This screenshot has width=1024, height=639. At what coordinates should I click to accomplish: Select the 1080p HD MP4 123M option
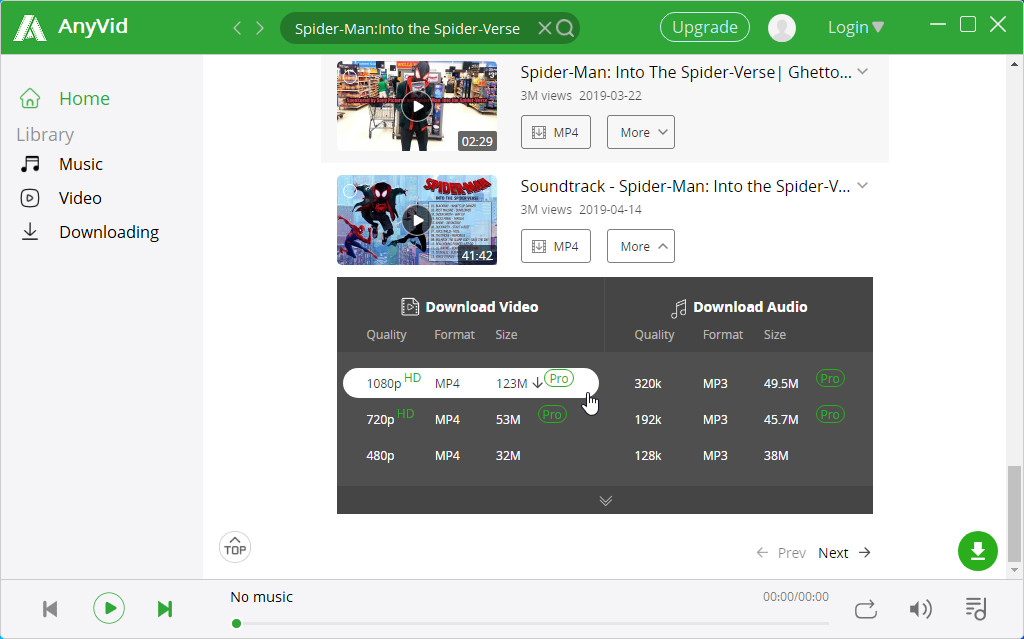pos(471,383)
